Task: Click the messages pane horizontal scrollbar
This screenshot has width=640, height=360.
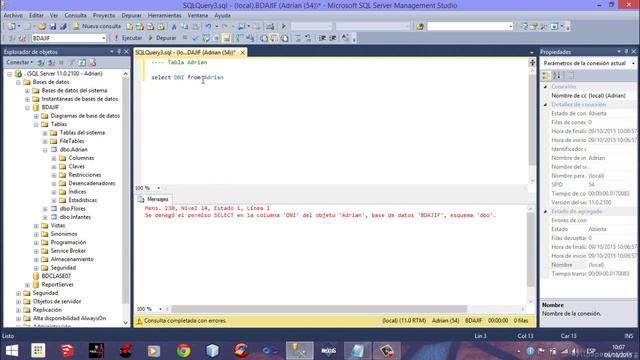Action: click(319, 309)
